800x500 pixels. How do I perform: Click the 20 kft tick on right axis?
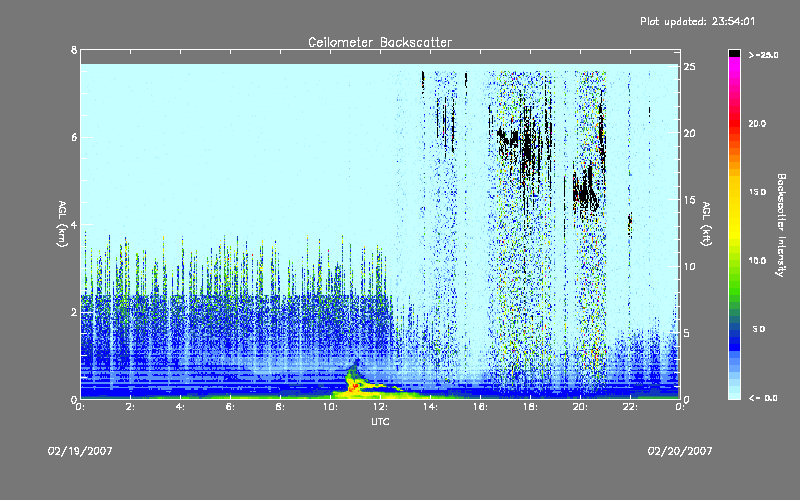click(x=689, y=133)
